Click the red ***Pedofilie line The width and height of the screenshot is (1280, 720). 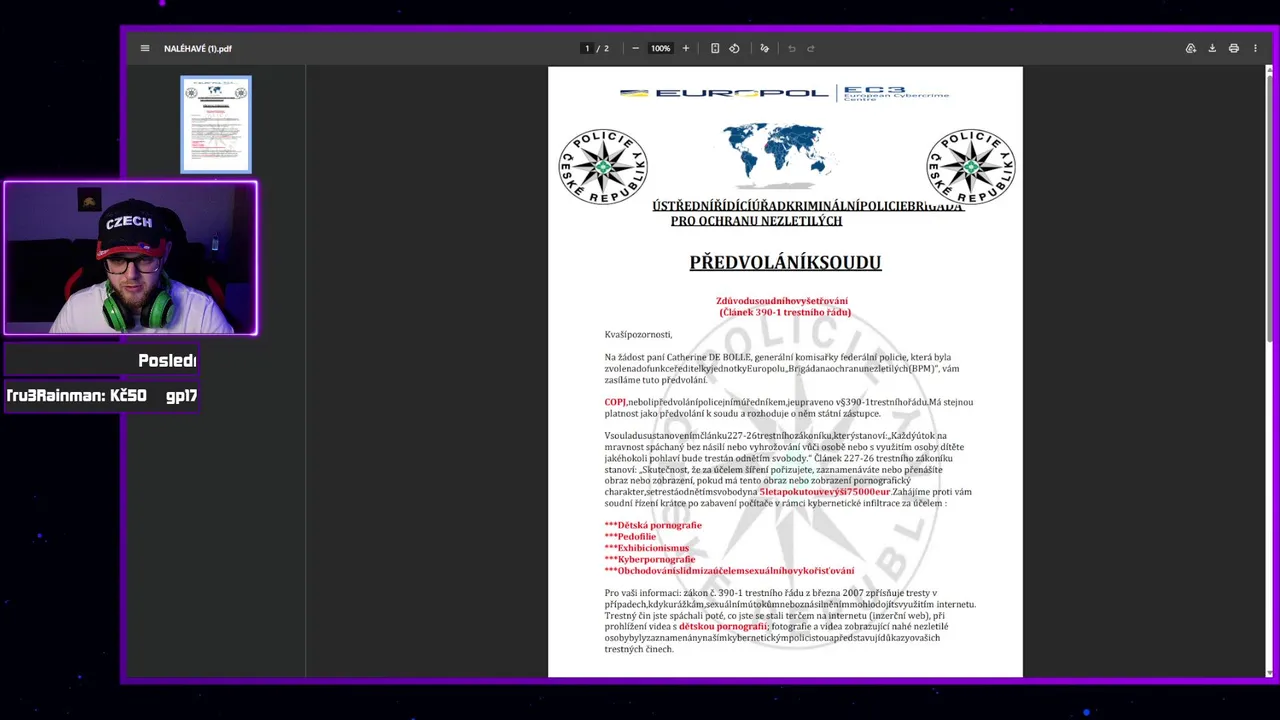tap(630, 537)
